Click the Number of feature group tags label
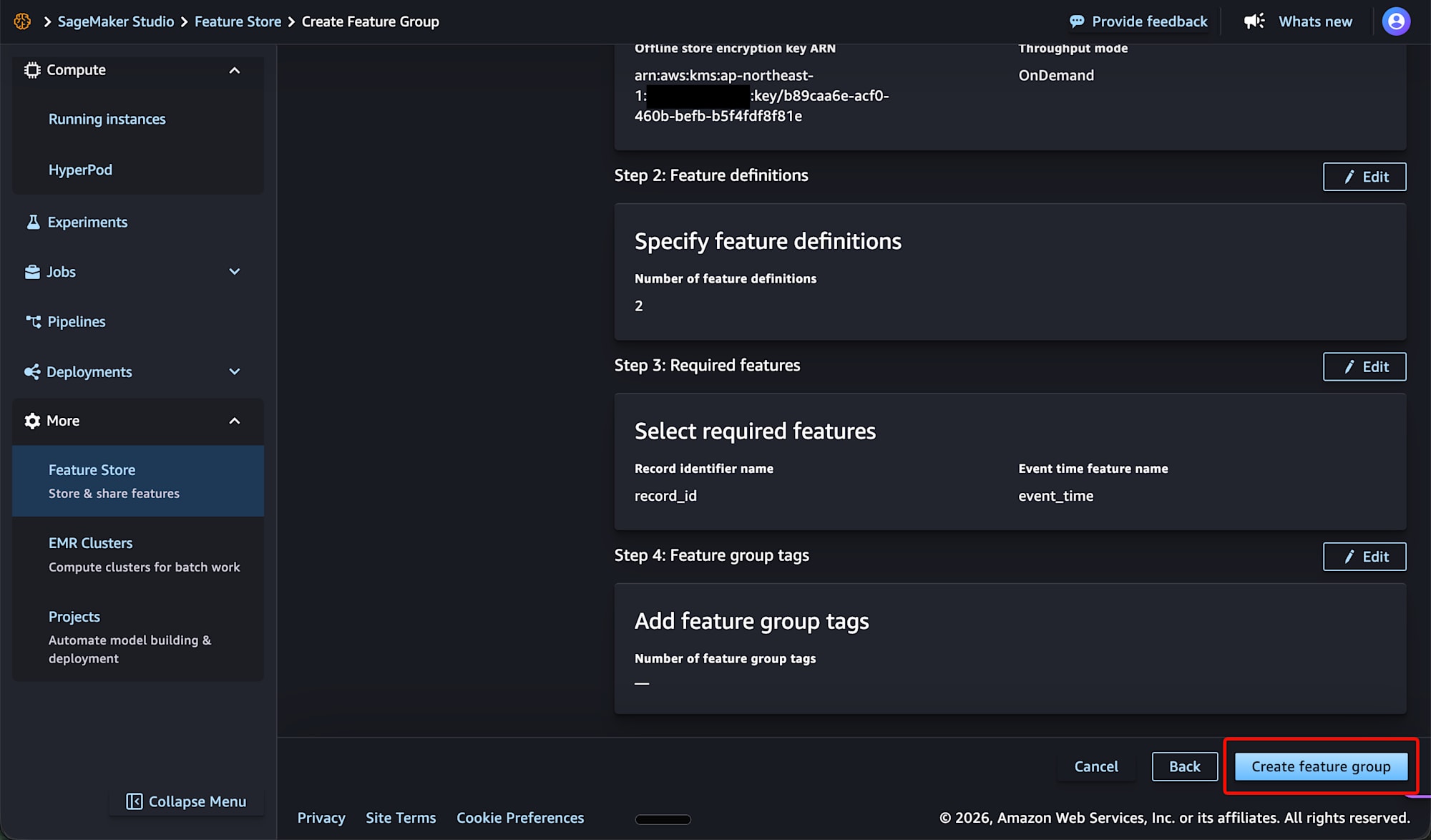Image resolution: width=1431 pixels, height=840 pixels. (x=726, y=659)
